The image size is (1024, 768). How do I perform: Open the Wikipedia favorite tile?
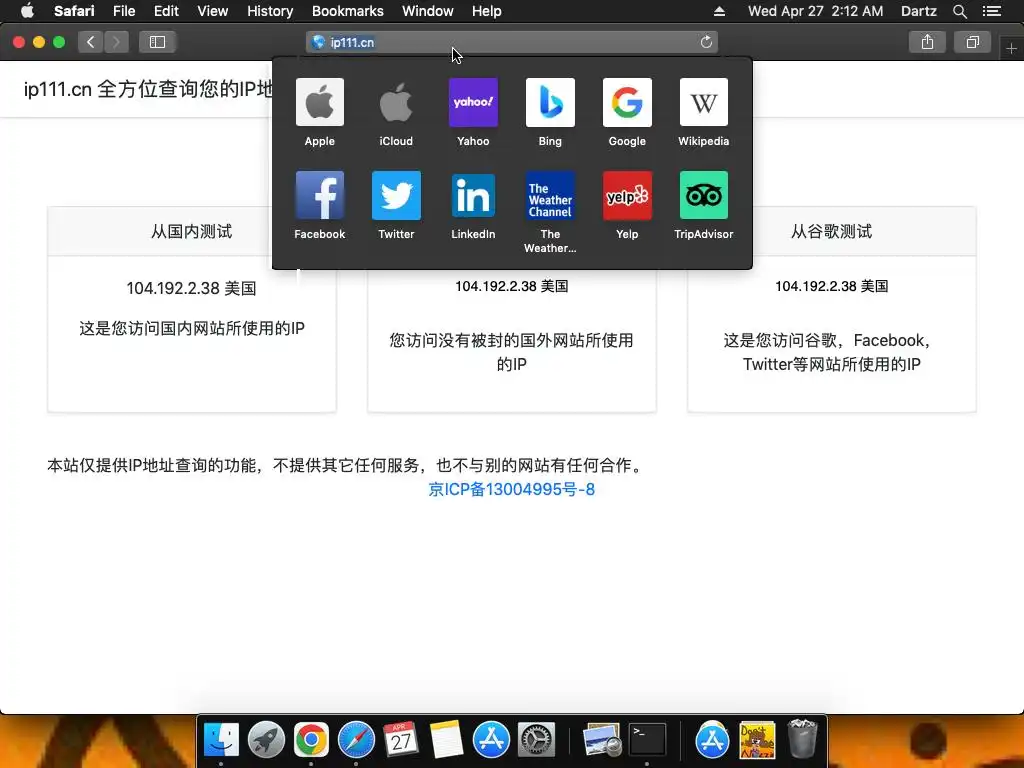(x=703, y=103)
